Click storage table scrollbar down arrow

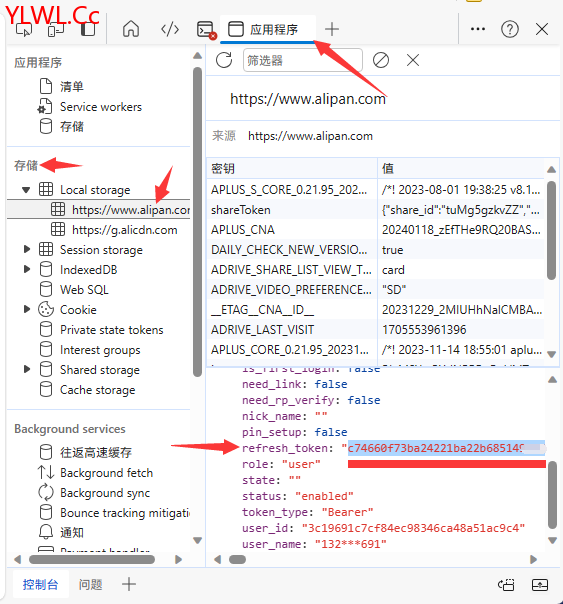click(551, 354)
